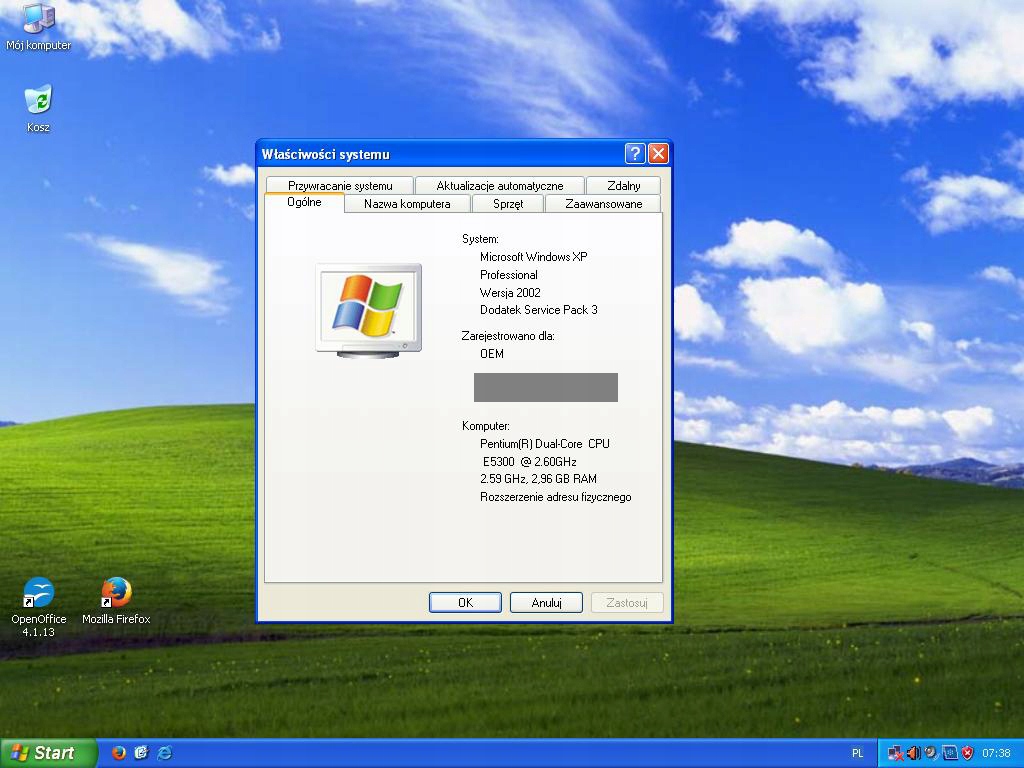Switch to the Sprzęt tab
Image resolution: width=1024 pixels, height=768 pixels.
click(507, 204)
